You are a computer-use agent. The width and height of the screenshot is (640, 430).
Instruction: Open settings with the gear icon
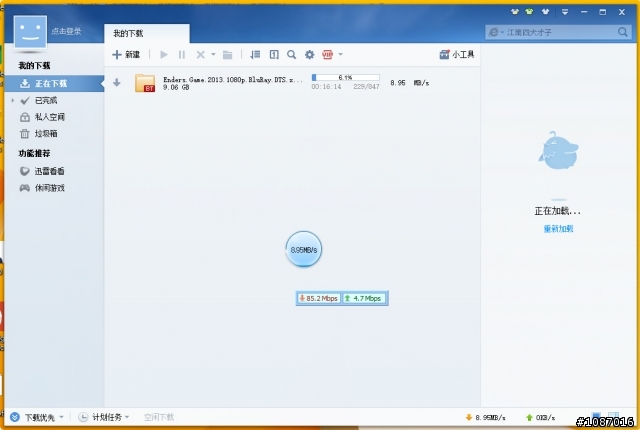tap(309, 54)
